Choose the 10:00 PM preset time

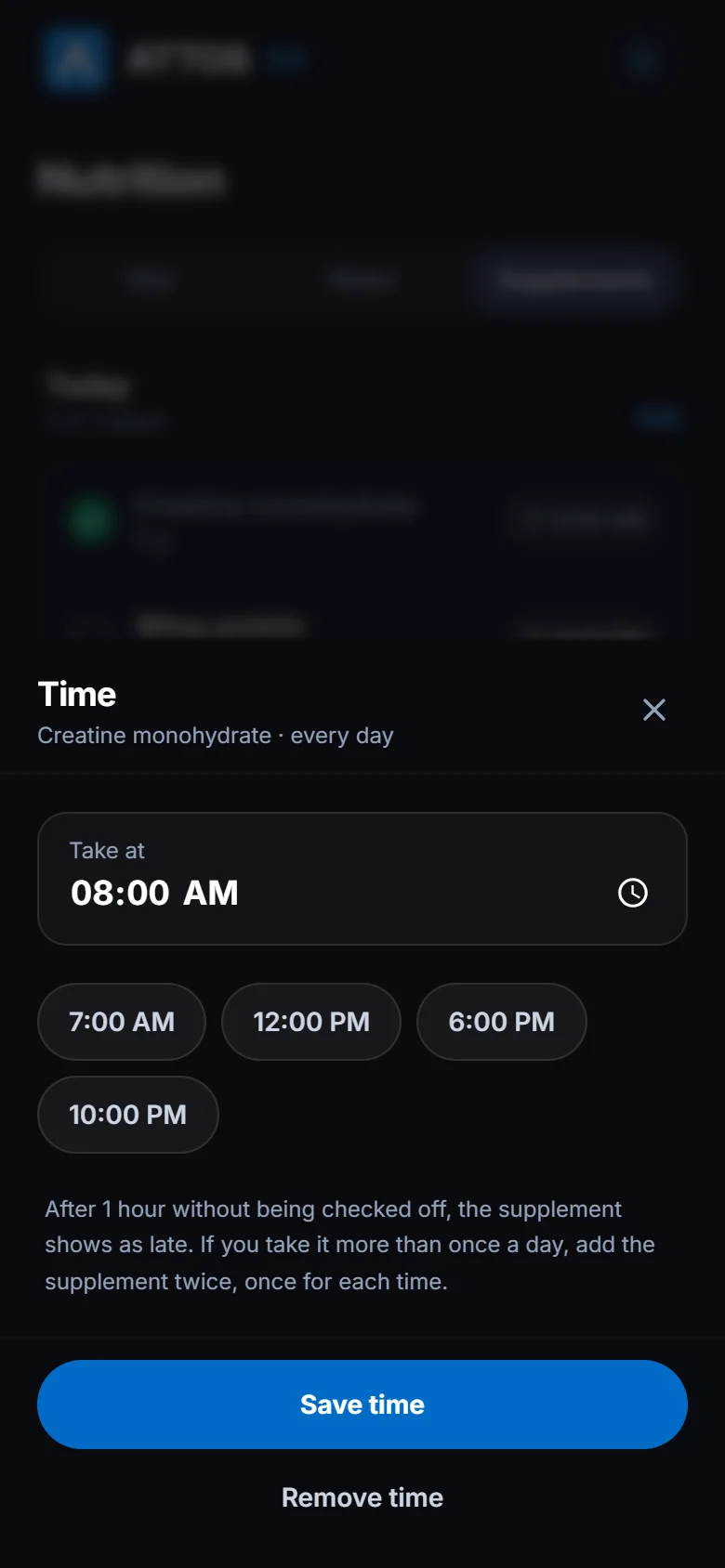(x=128, y=1115)
